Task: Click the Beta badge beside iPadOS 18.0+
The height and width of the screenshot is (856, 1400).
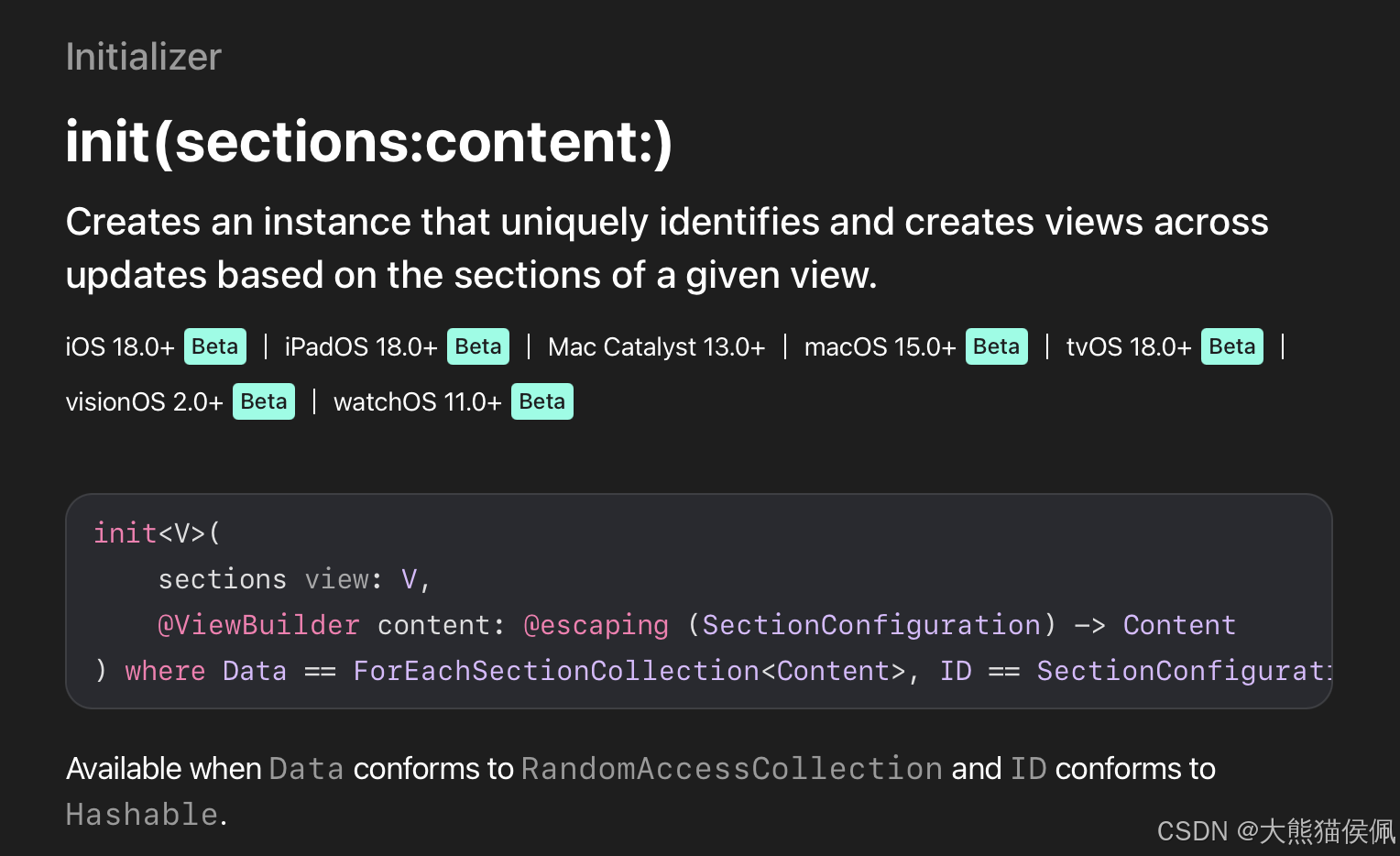Action: coord(477,346)
